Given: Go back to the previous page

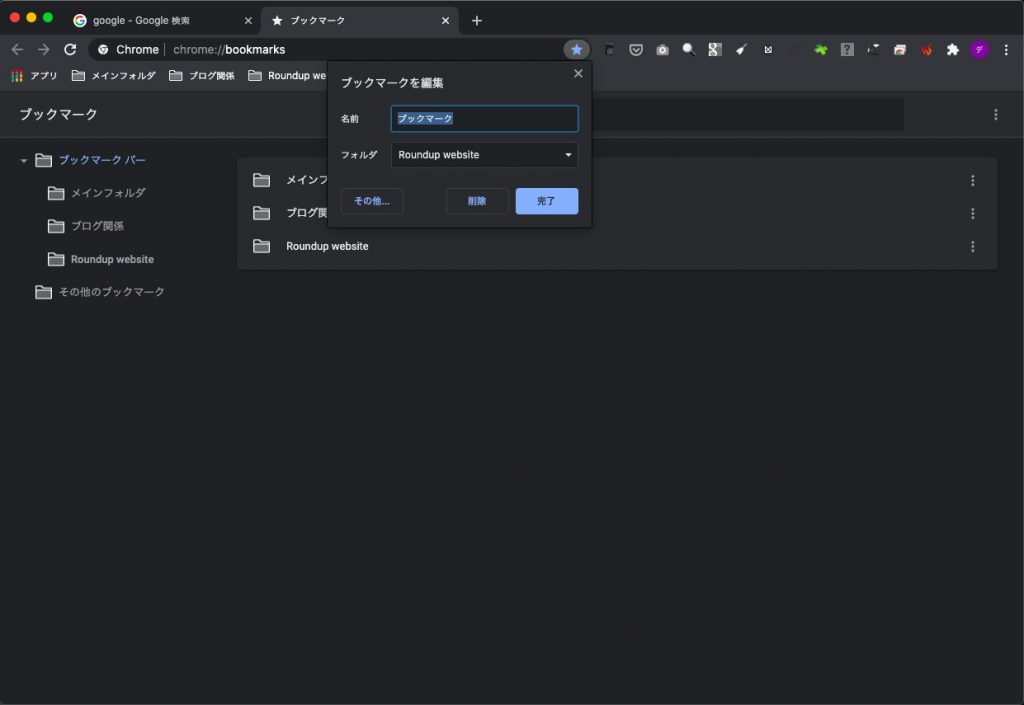Looking at the screenshot, I should point(18,50).
